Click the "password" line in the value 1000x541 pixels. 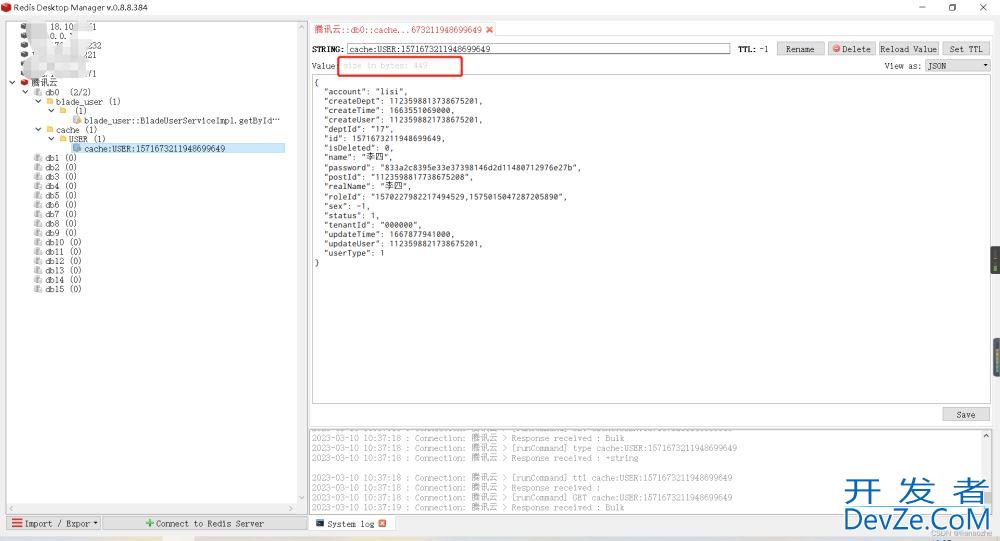[x=452, y=167]
